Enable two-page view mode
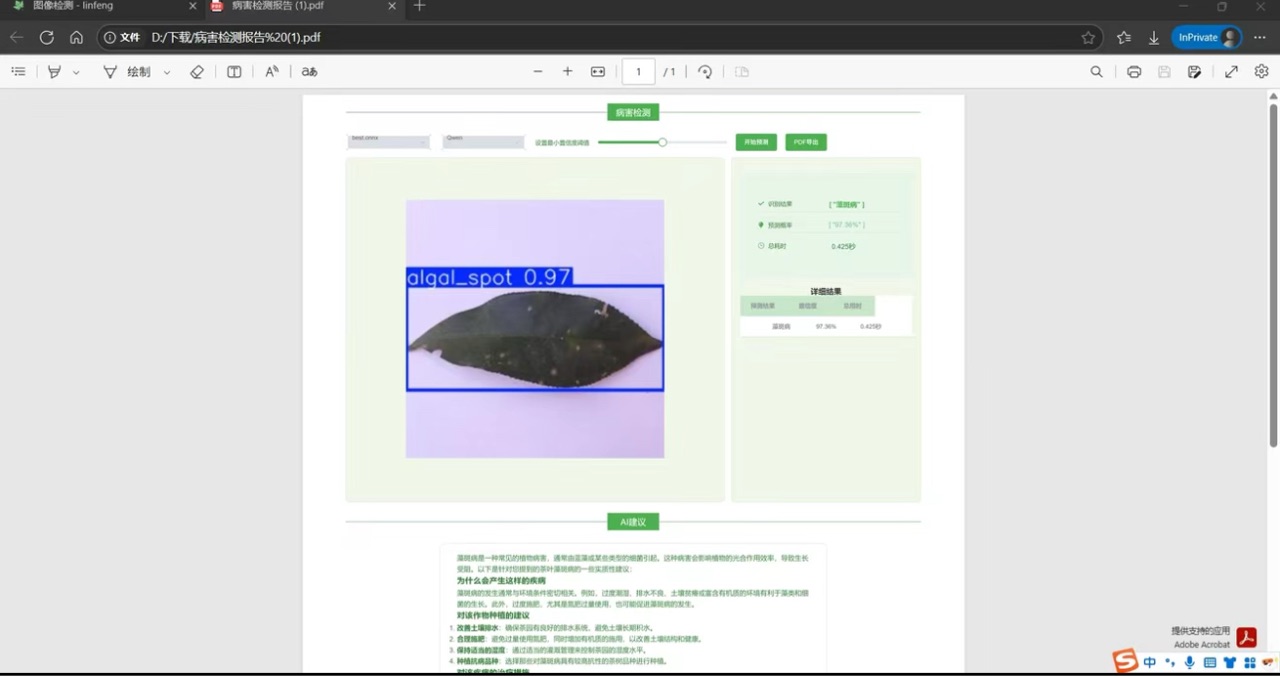The image size is (1280, 676). pos(233,71)
